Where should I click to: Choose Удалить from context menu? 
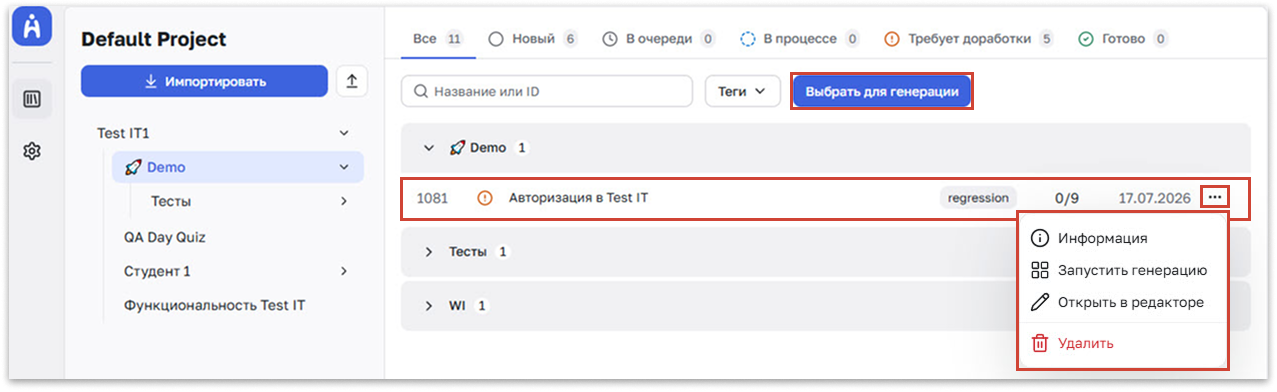tap(1123, 343)
